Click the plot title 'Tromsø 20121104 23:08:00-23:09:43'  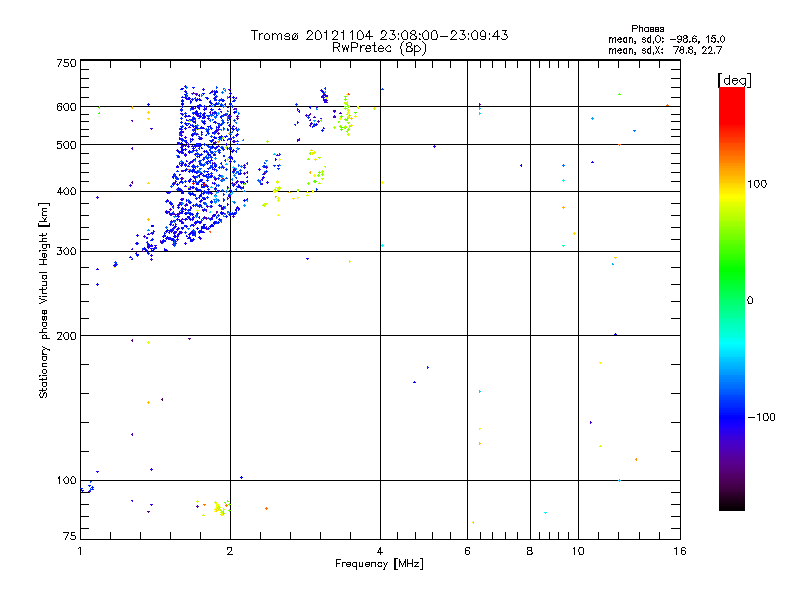(x=379, y=35)
